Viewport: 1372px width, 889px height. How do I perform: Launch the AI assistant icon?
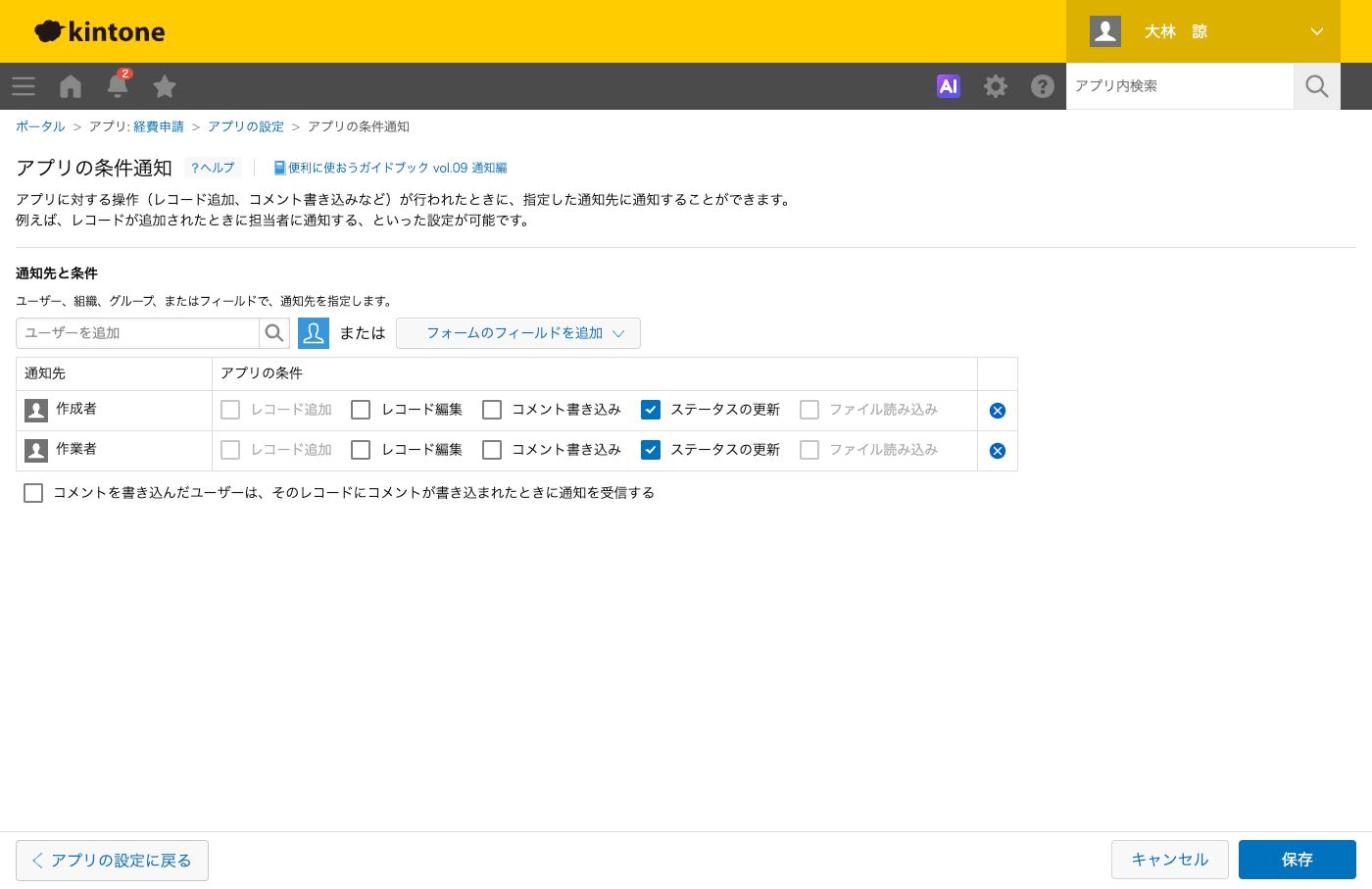948,86
